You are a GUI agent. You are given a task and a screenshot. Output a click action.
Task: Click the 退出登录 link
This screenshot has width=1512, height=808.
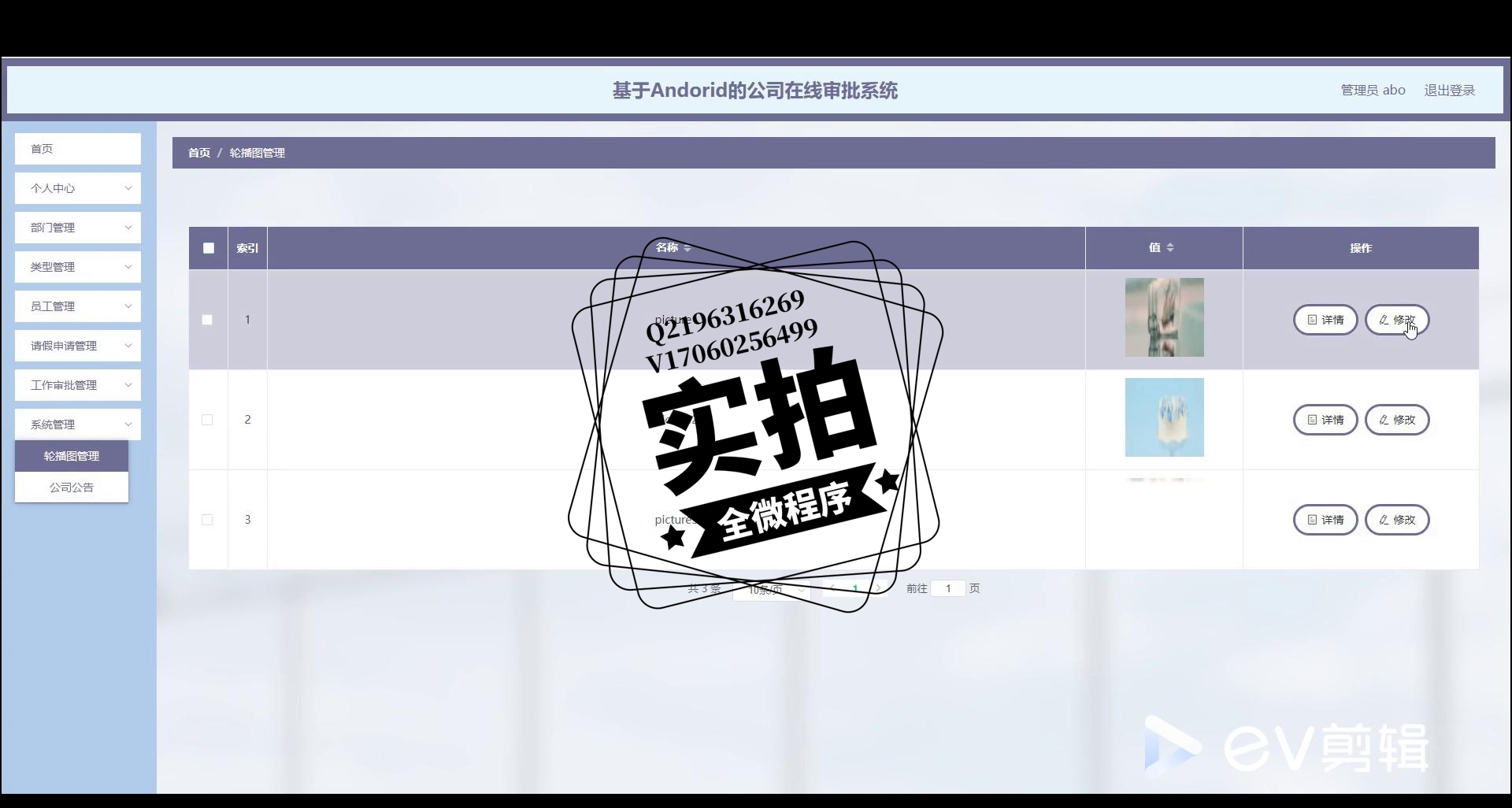point(1449,90)
